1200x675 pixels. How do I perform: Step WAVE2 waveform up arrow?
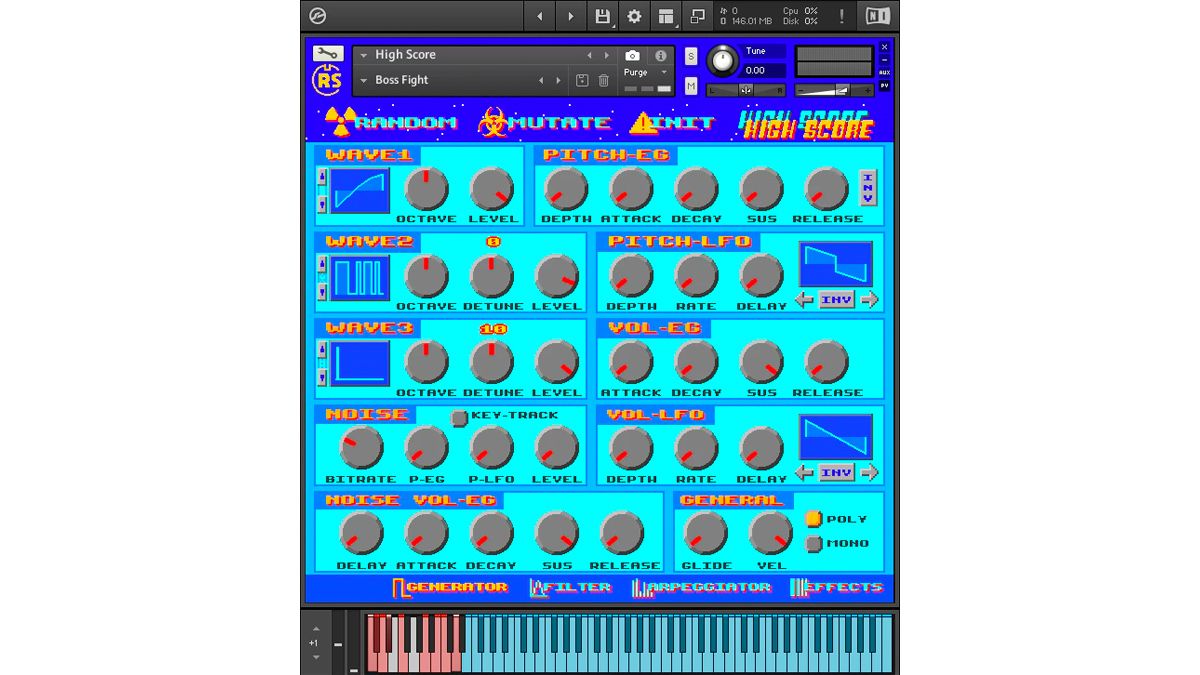coord(322,265)
